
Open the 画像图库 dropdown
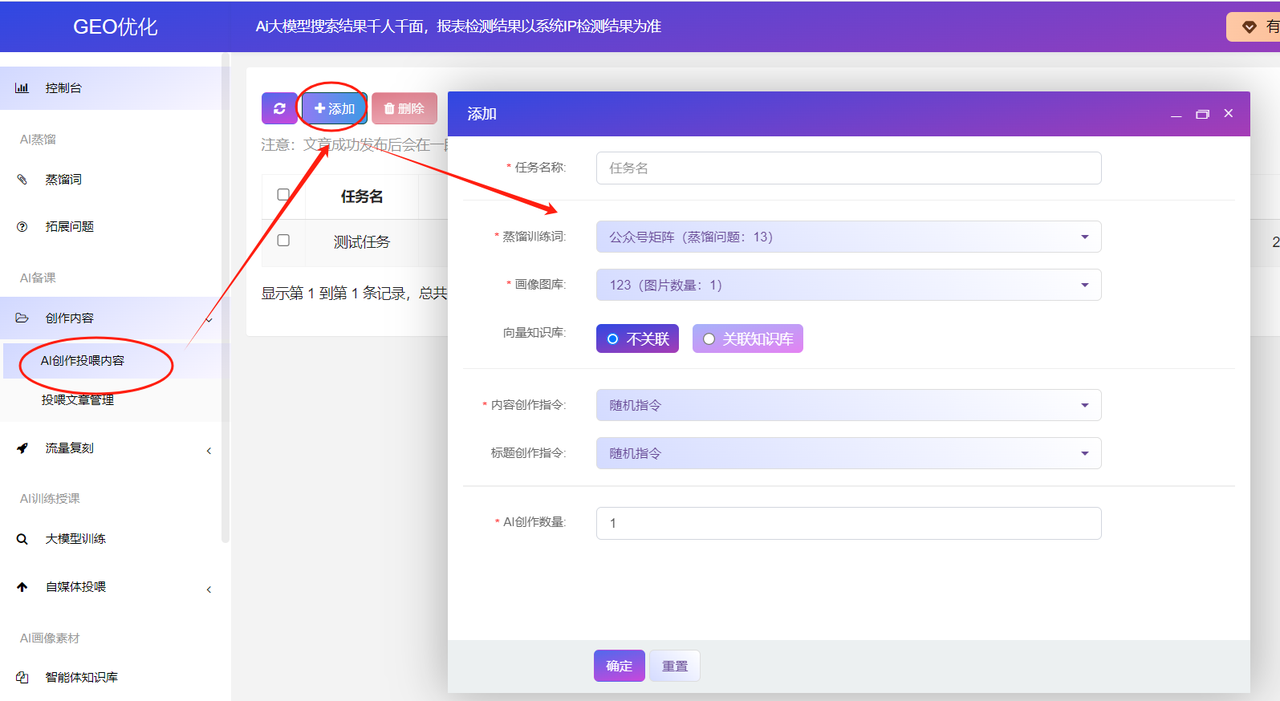tap(848, 285)
